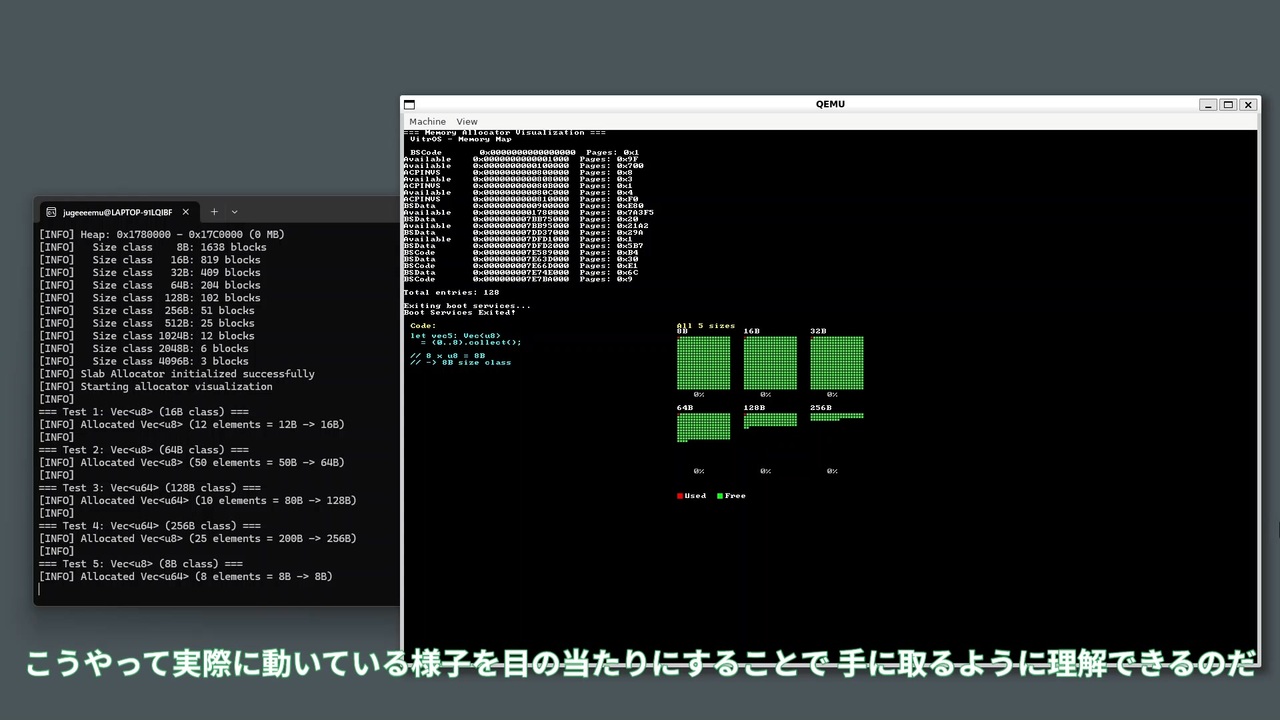Click the 'Pages: 0x700' value
1280x720 pixels.
click(612, 166)
